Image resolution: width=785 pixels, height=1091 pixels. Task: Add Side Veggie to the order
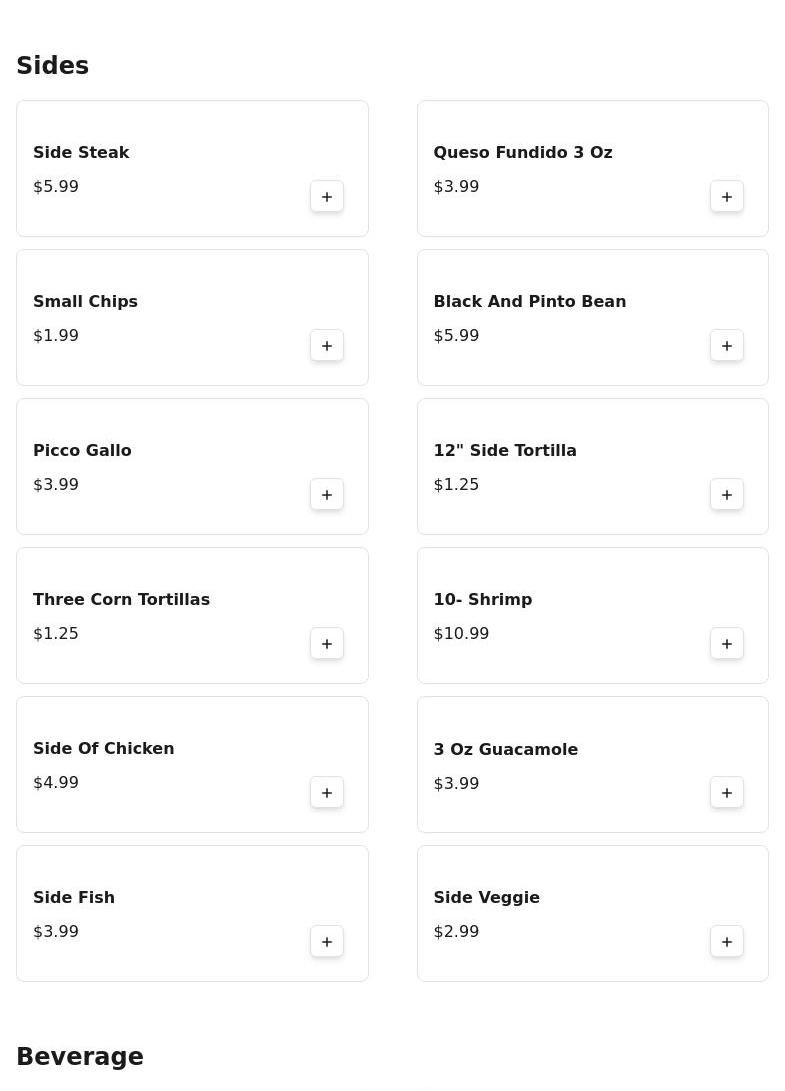(727, 941)
